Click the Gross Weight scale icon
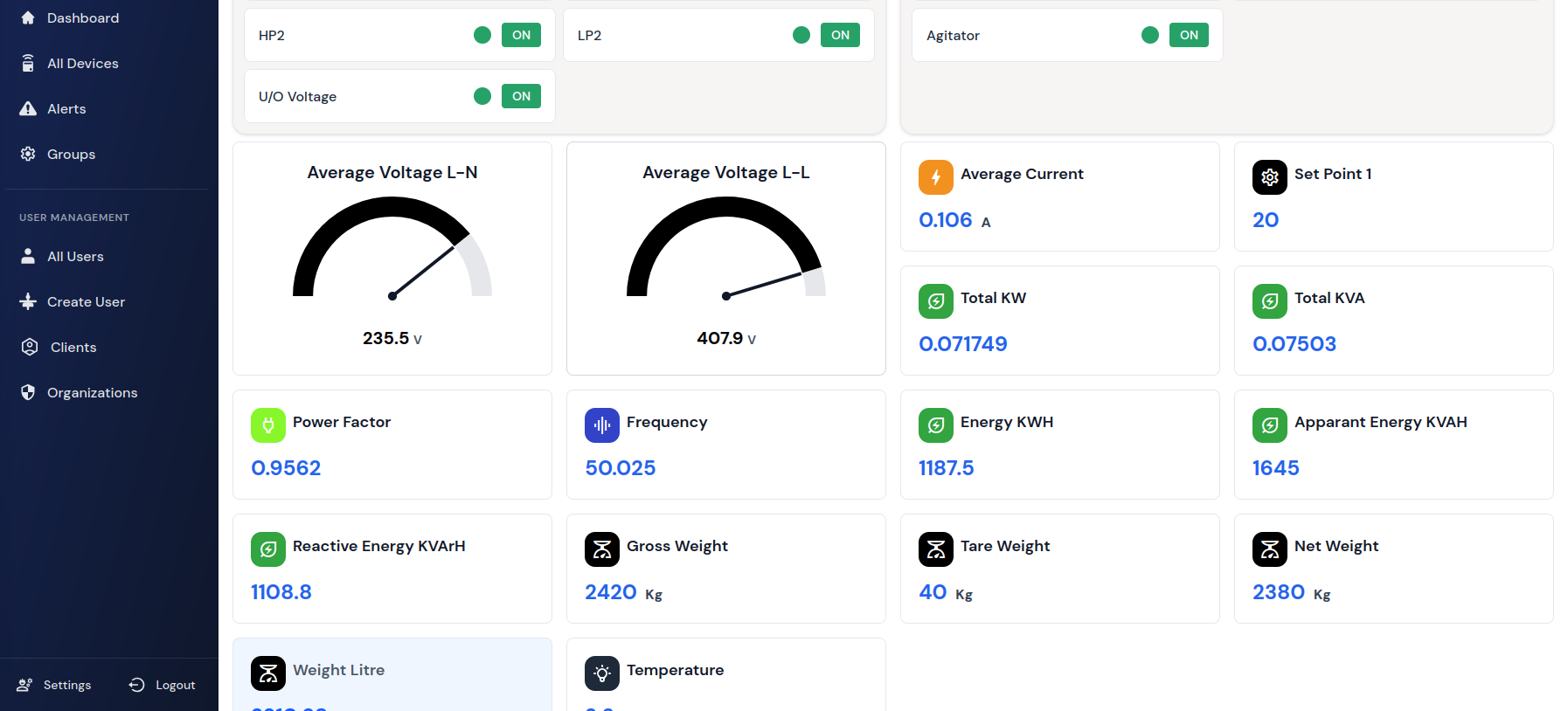The height and width of the screenshot is (711, 1568). click(x=602, y=549)
